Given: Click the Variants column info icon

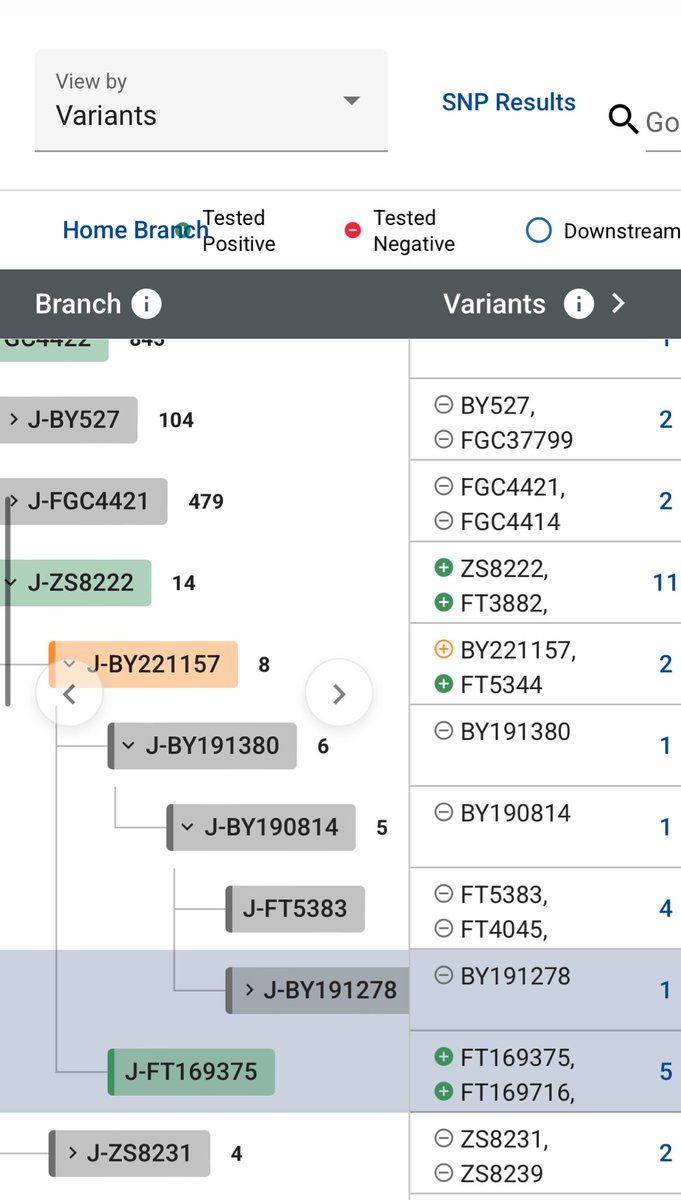Looking at the screenshot, I should coord(579,304).
